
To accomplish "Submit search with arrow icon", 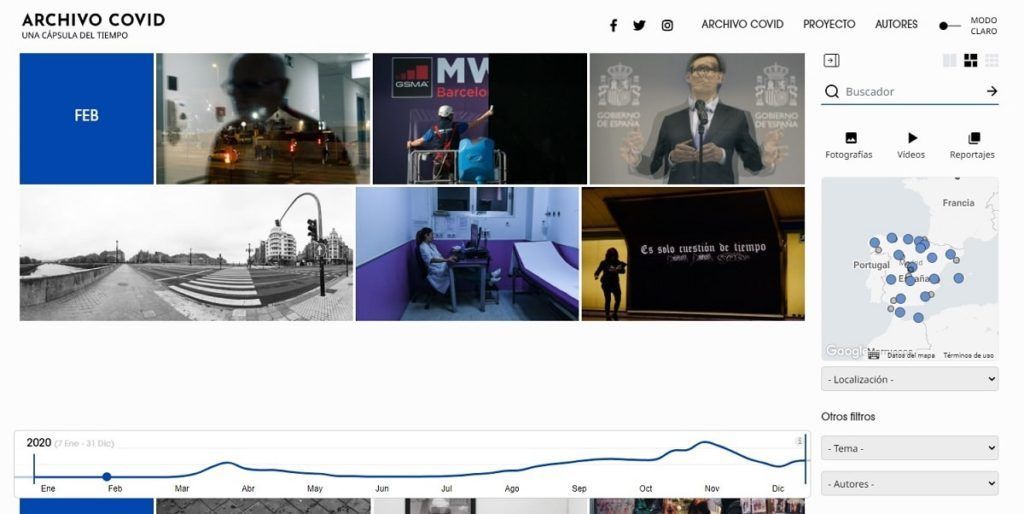I will tap(992, 91).
